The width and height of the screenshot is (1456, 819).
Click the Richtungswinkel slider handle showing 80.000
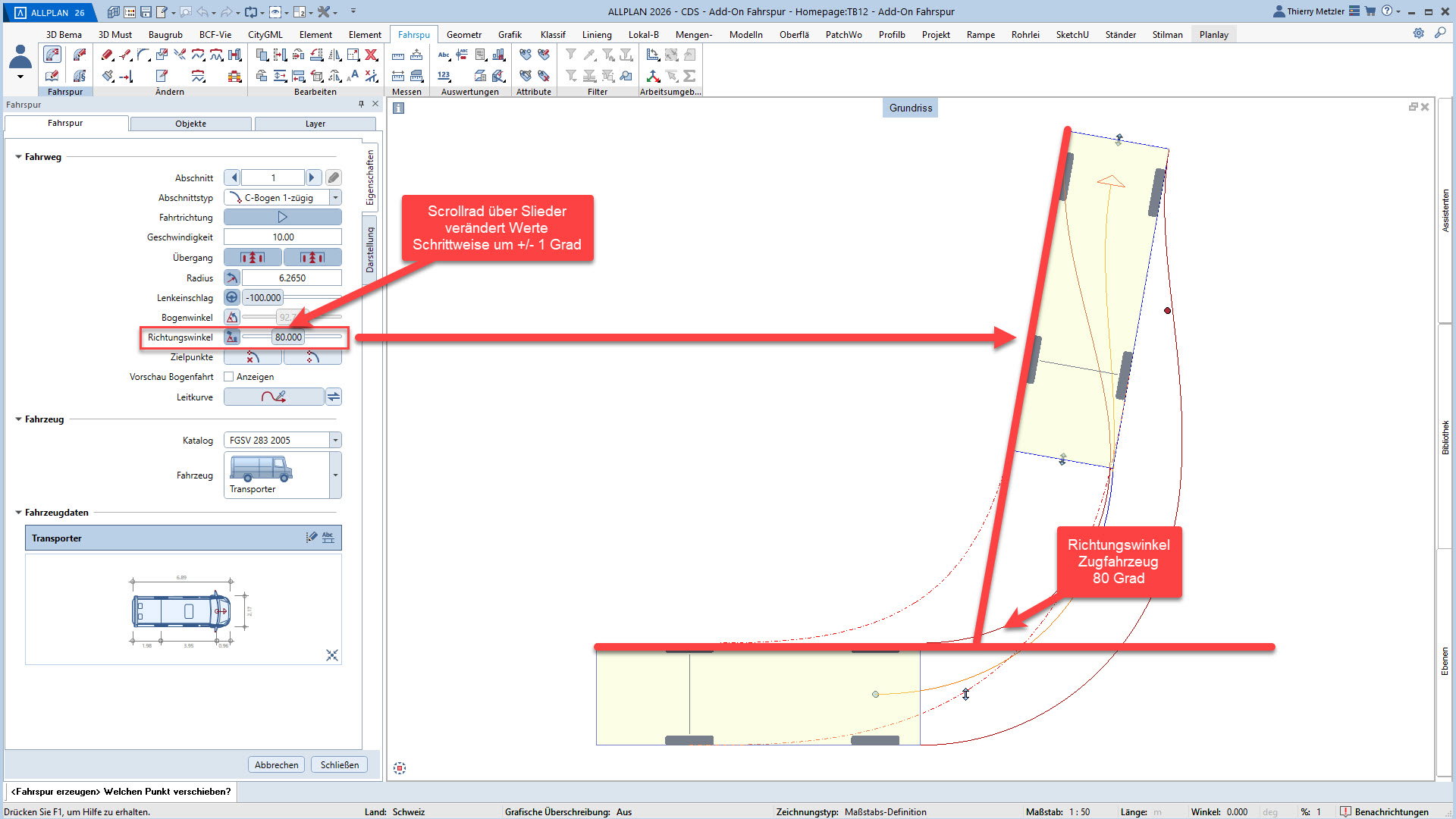tap(288, 337)
